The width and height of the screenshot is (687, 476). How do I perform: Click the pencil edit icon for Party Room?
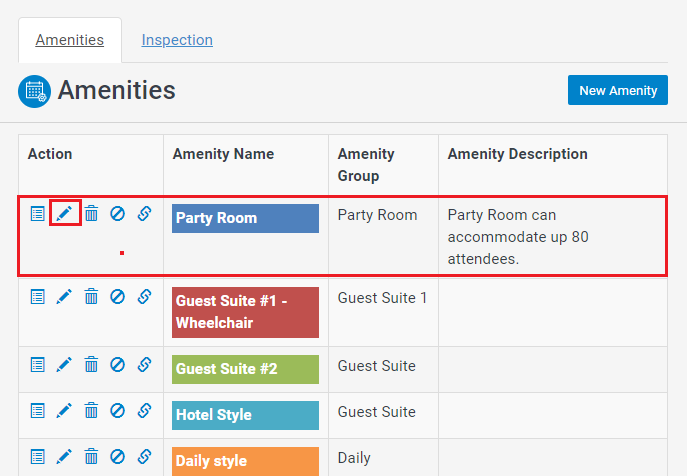coord(65,213)
